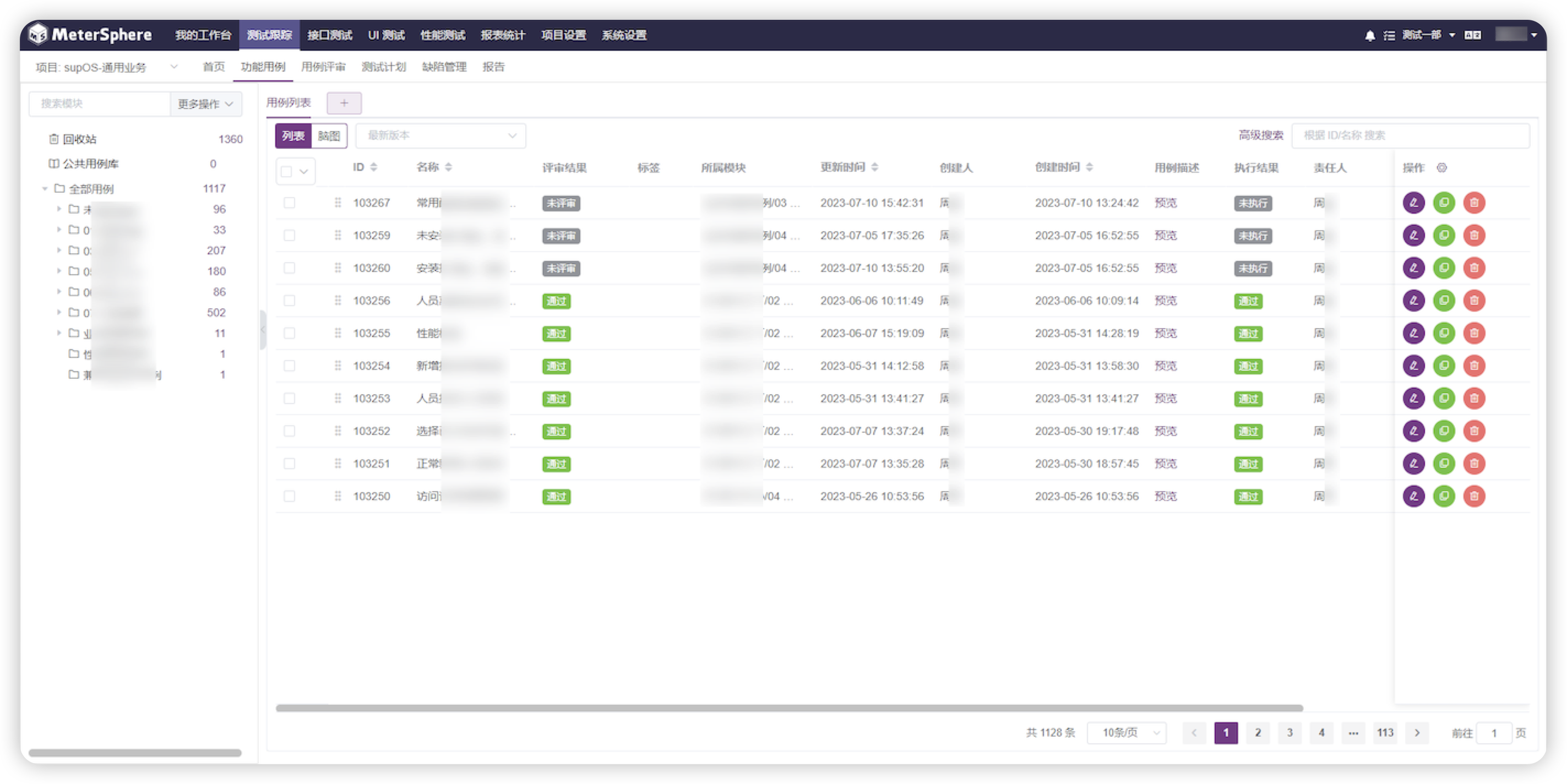Preview description of case 103267
The height and width of the screenshot is (784, 1567).
coord(1165,203)
